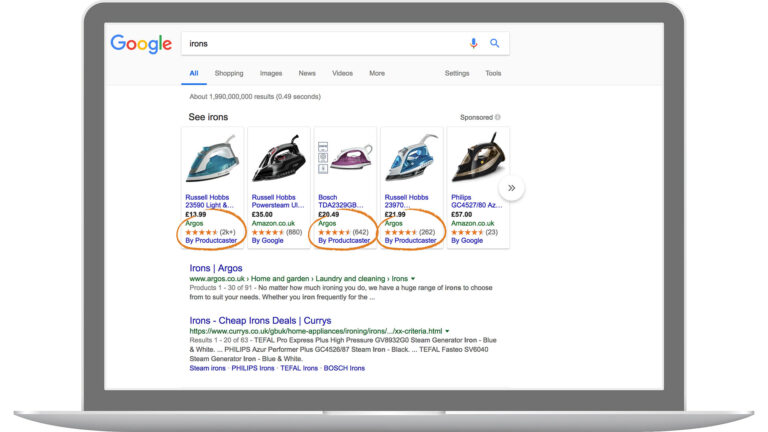
Task: Open Irons - Cheap Irons Deals | Currys result
Action: tap(260, 320)
